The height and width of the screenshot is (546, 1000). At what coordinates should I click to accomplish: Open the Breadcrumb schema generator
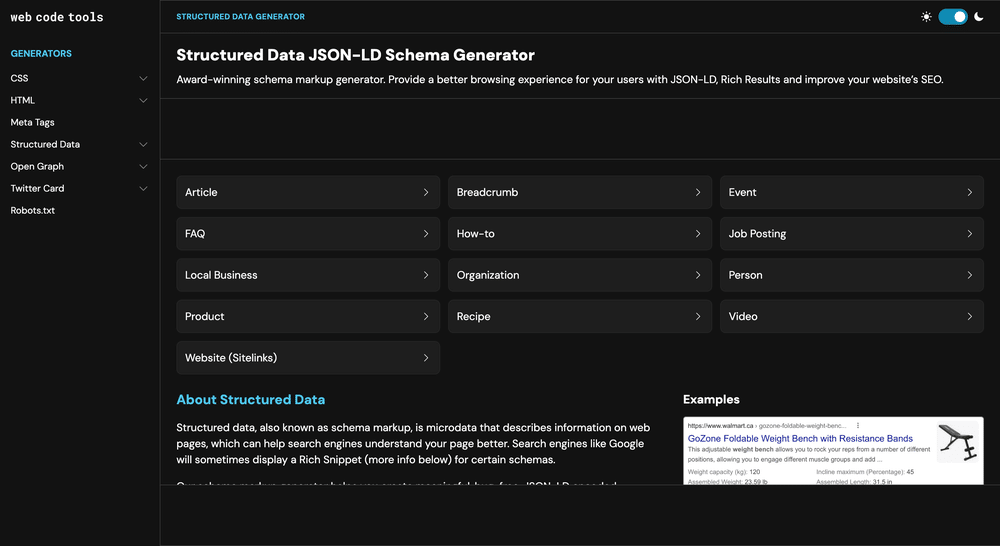coord(580,192)
